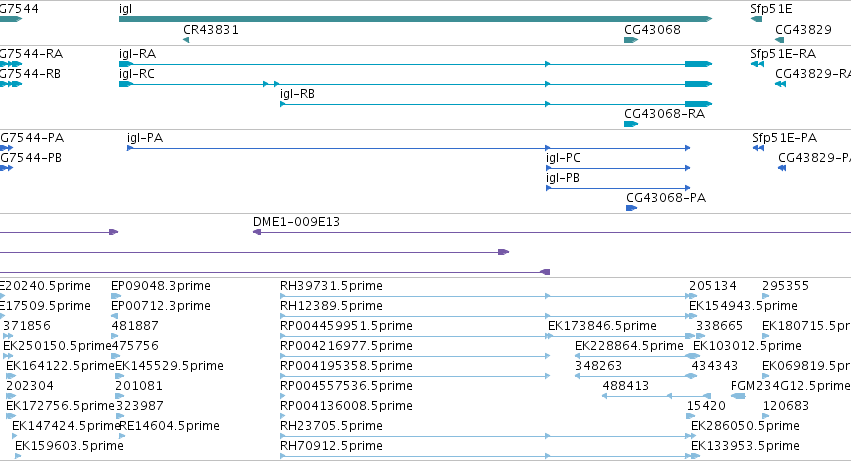Click feature label 348263
The width and height of the screenshot is (851, 461).
(599, 367)
